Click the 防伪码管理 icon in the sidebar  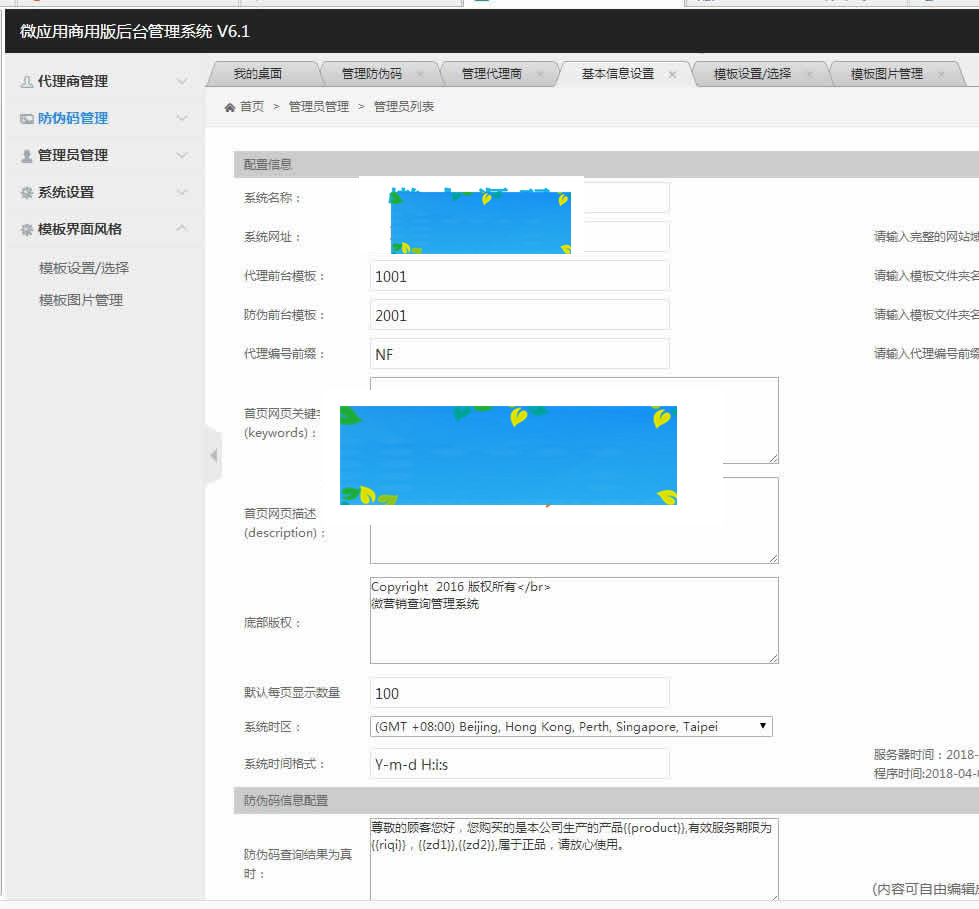pos(27,118)
